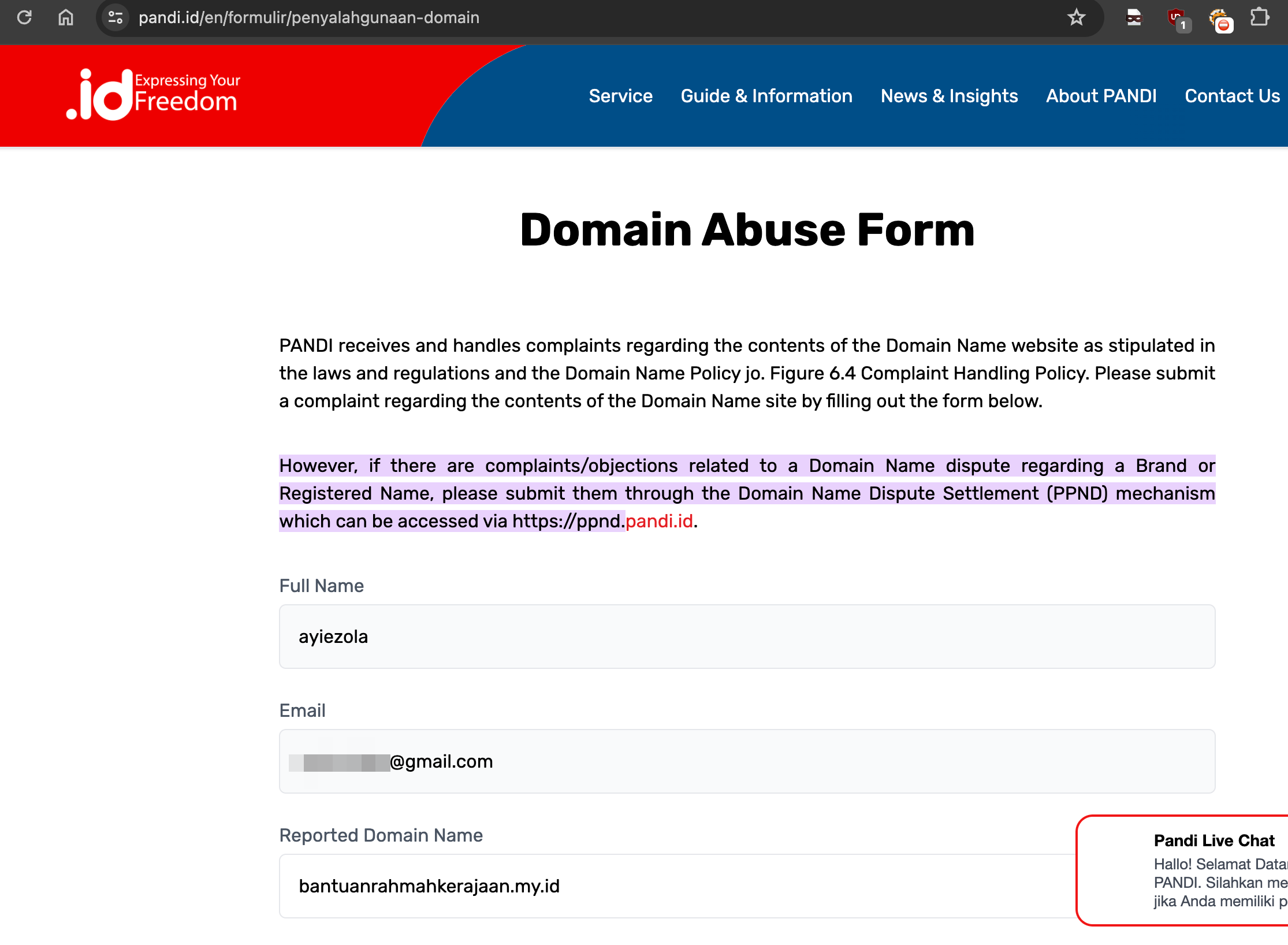Focus the Email input field

[x=747, y=761]
